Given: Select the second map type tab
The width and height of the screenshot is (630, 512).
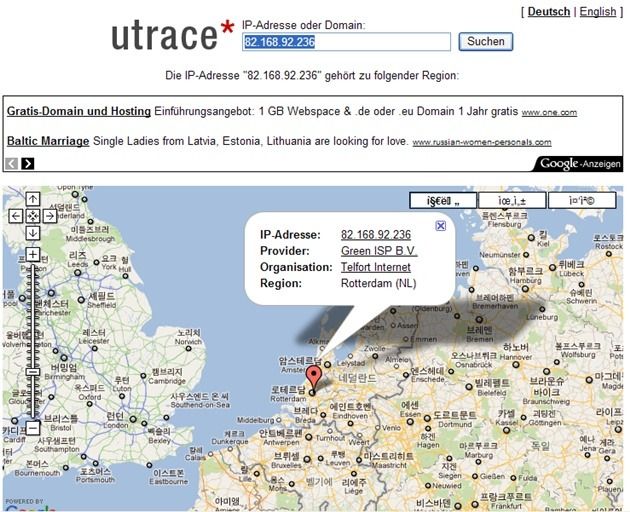Looking at the screenshot, I should click(x=512, y=201).
